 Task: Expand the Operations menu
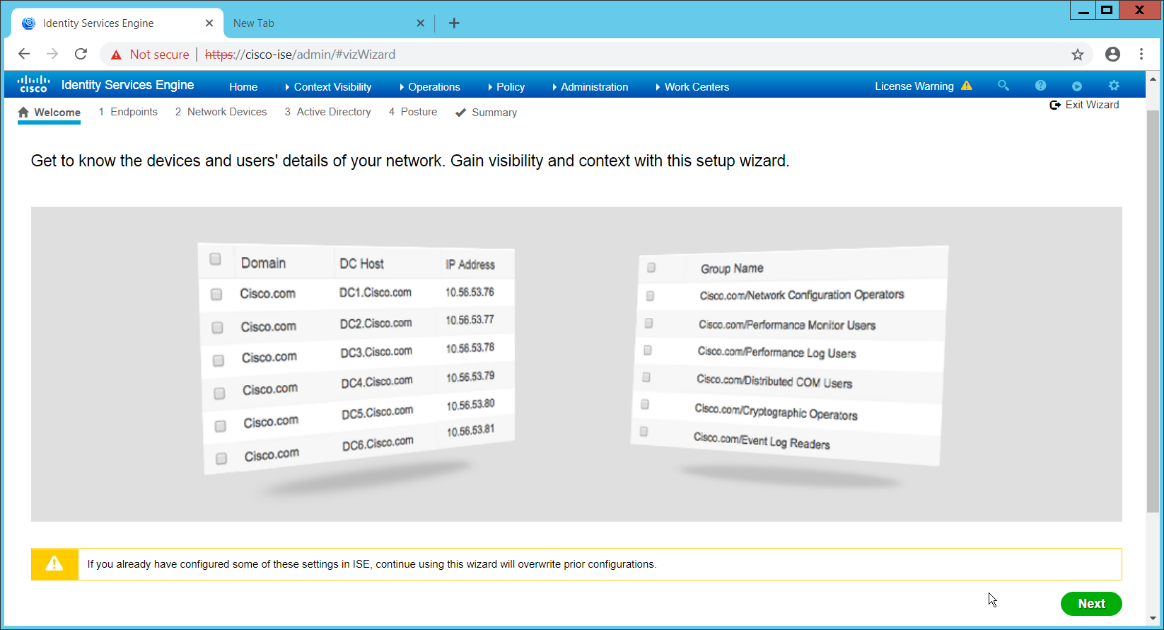coord(433,87)
